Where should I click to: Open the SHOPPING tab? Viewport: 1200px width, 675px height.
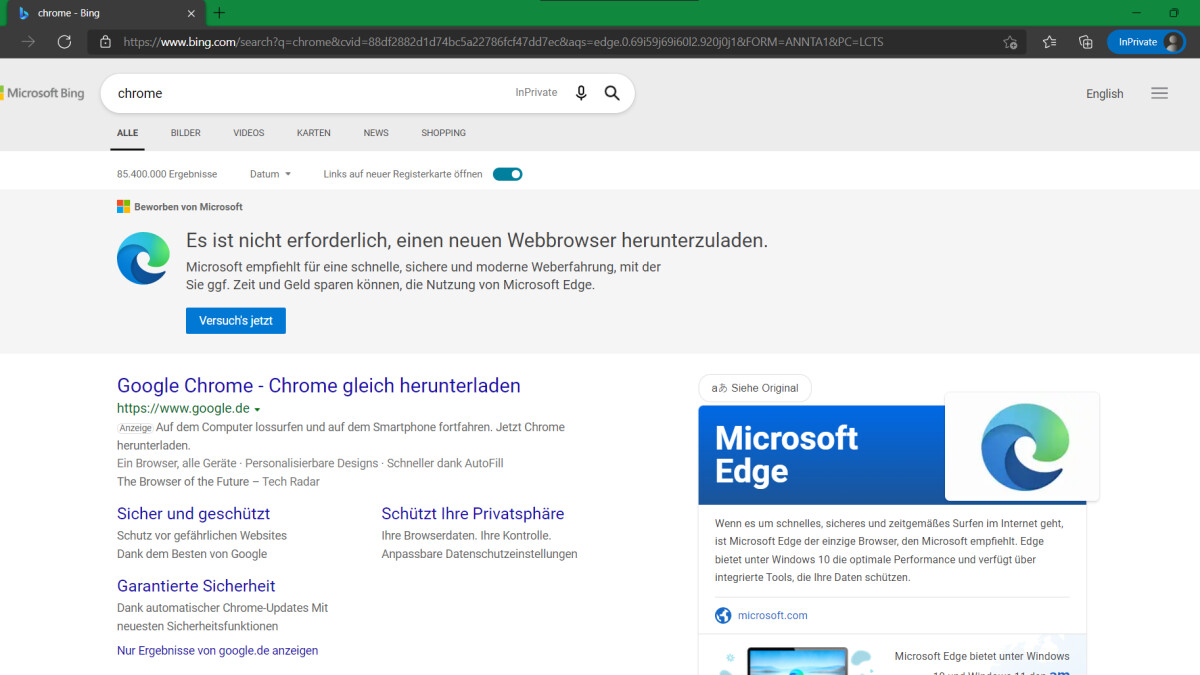(443, 133)
